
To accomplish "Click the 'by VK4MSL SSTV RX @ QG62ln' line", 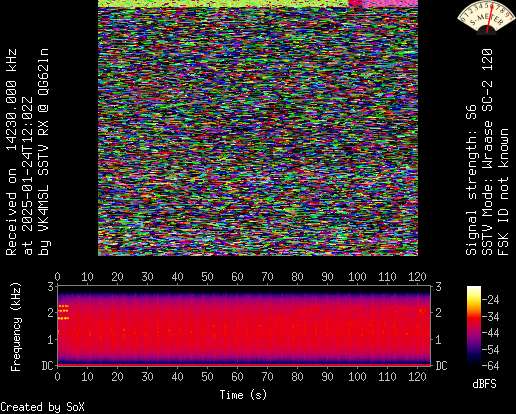I will point(44,152).
